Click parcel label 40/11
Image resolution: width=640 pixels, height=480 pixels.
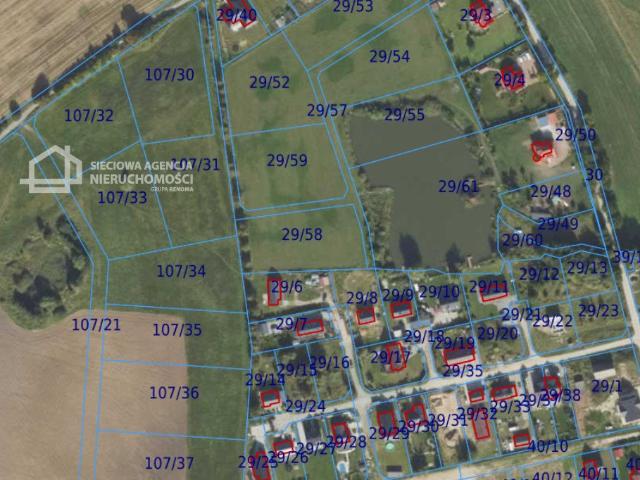click(x=598, y=474)
